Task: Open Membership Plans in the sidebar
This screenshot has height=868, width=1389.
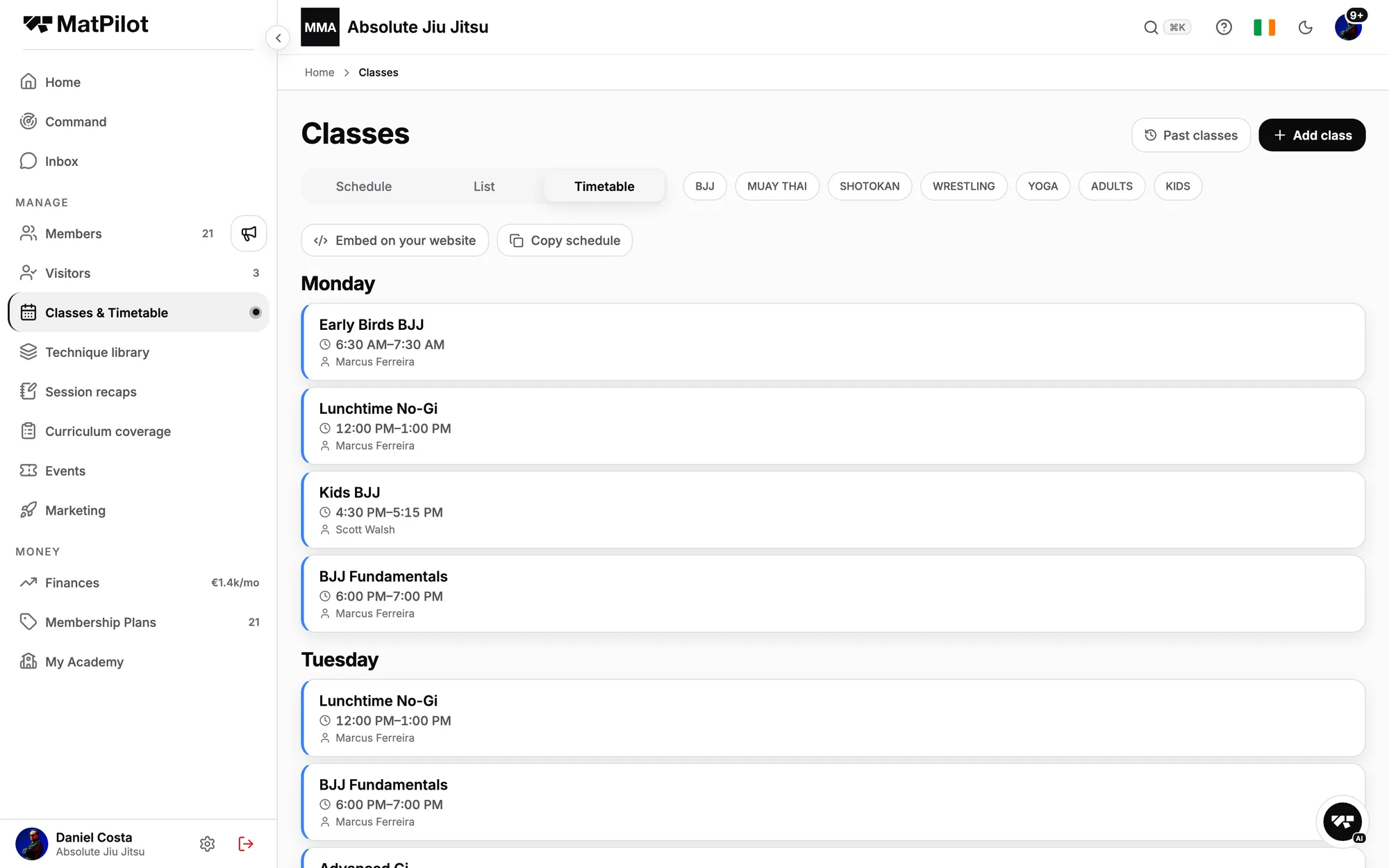Action: tap(139, 622)
